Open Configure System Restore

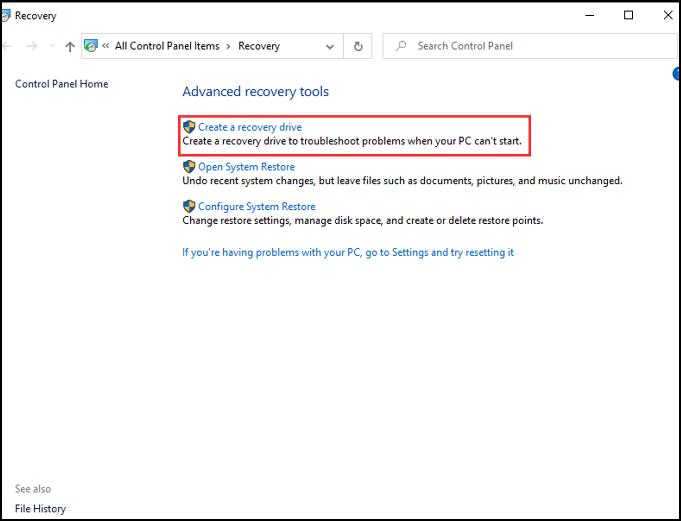(x=257, y=207)
